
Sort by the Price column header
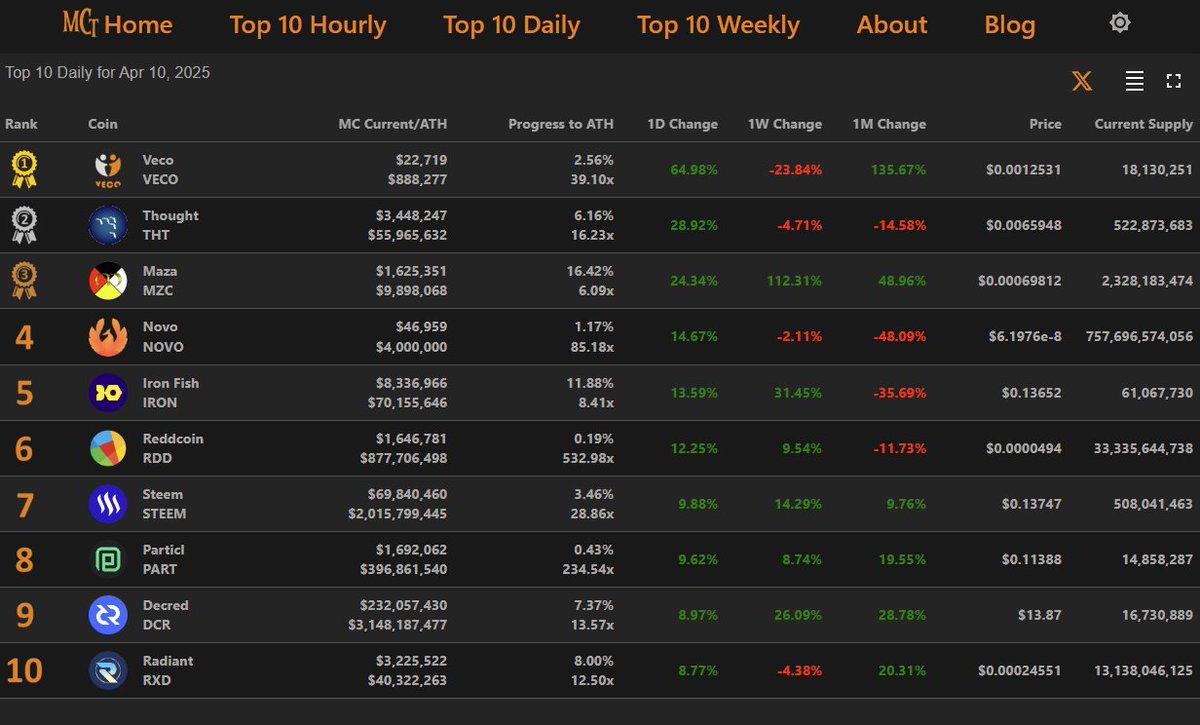point(1046,124)
